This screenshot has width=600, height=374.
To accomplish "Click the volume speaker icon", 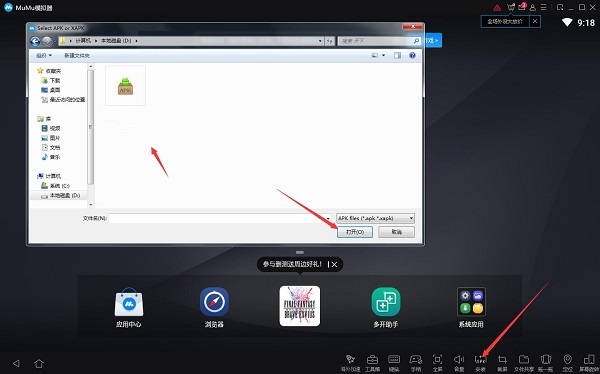I will click(x=459, y=359).
